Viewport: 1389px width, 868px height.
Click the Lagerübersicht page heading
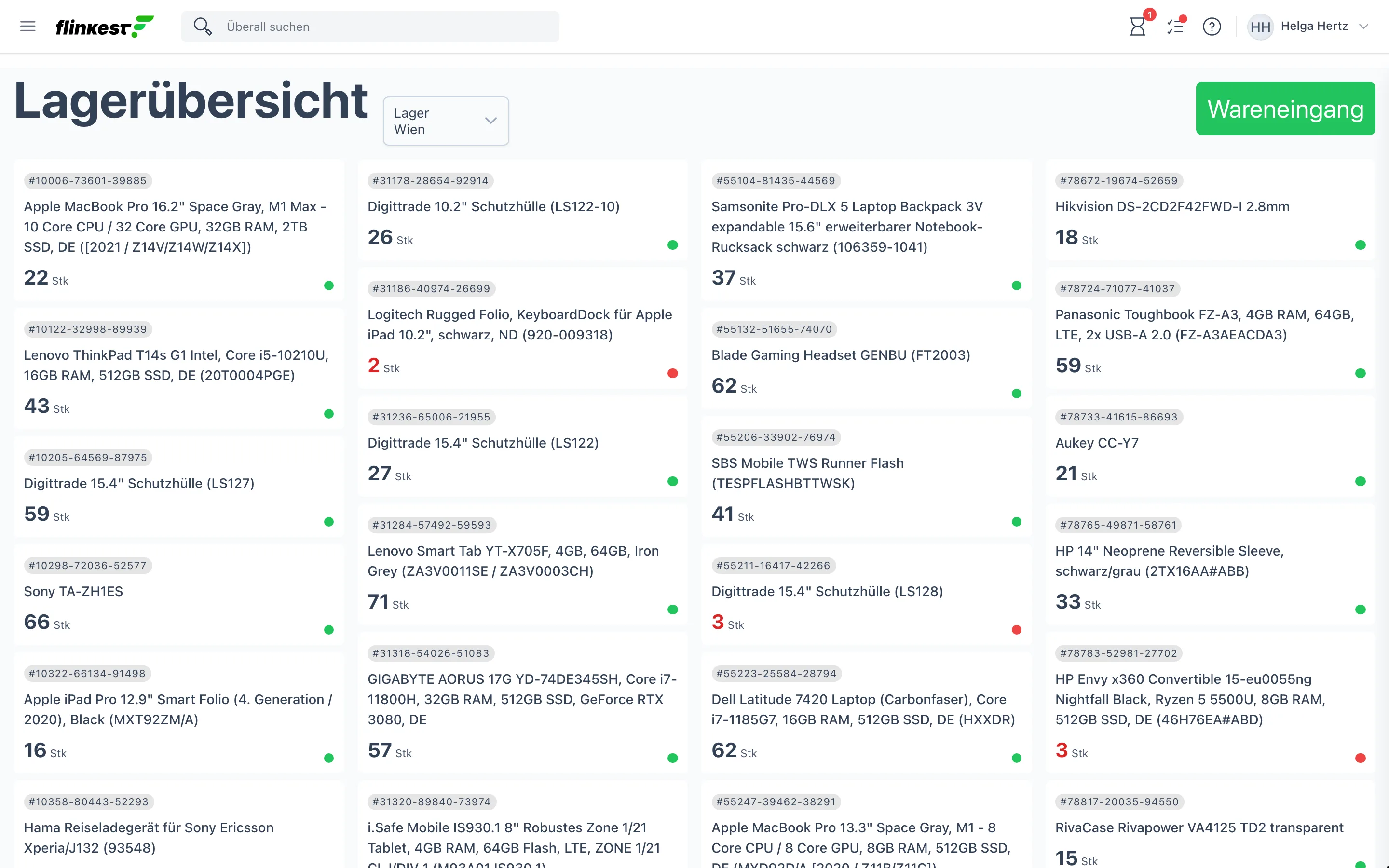pos(191,101)
